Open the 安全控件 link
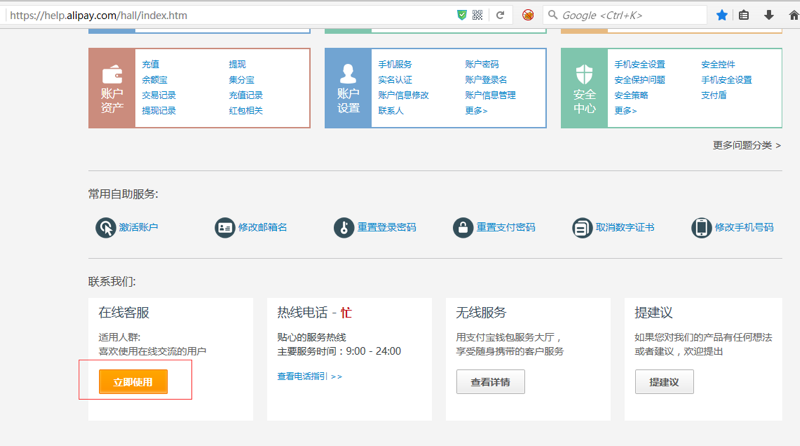Image resolution: width=800 pixels, height=446 pixels. (x=718, y=64)
